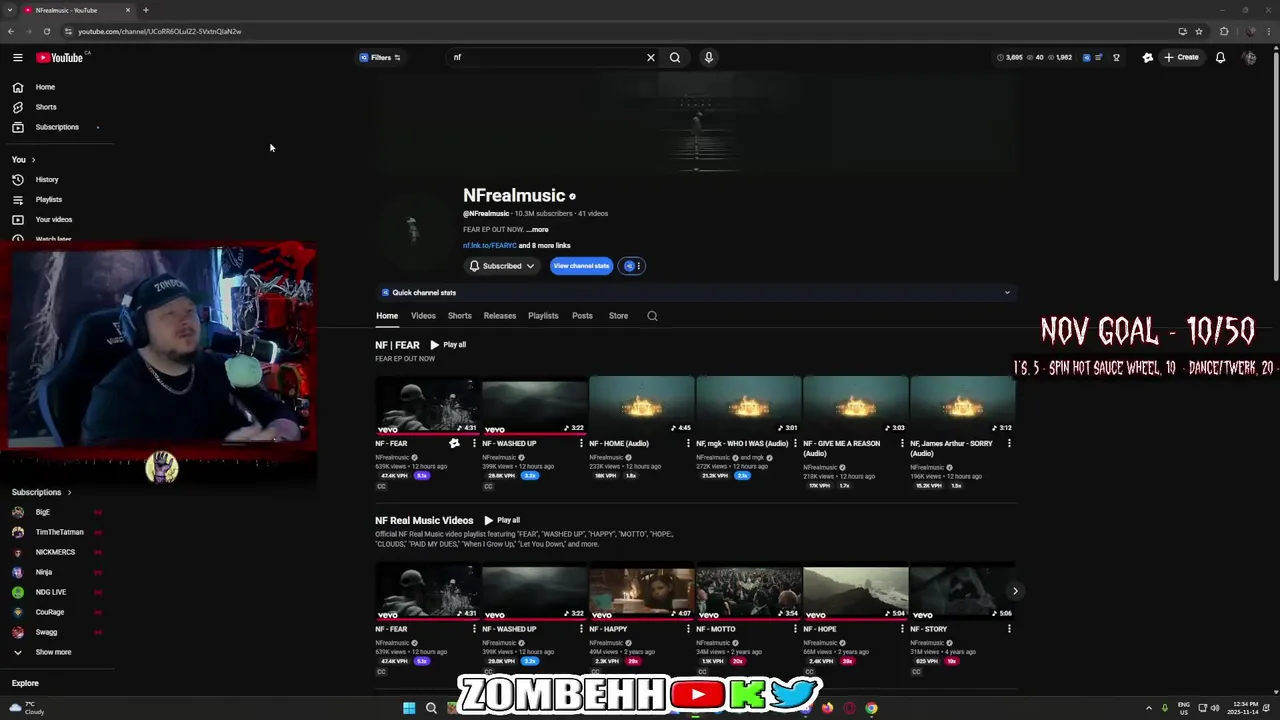Click the blue vidIQ extension icon in header
The width and height of the screenshot is (1280, 720).
click(x=1086, y=57)
